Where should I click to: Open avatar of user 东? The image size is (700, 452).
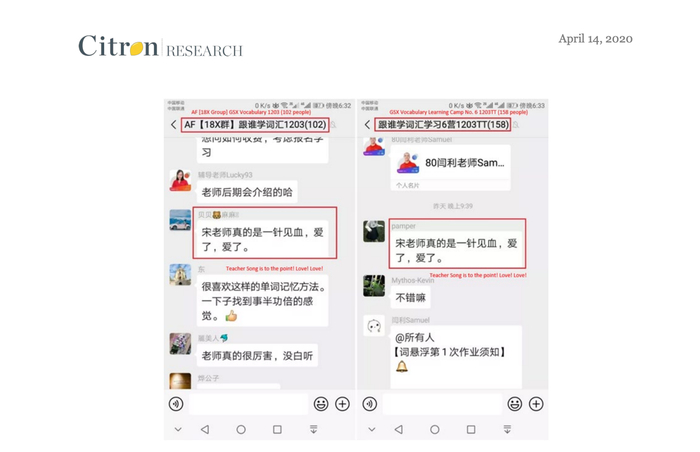180,274
